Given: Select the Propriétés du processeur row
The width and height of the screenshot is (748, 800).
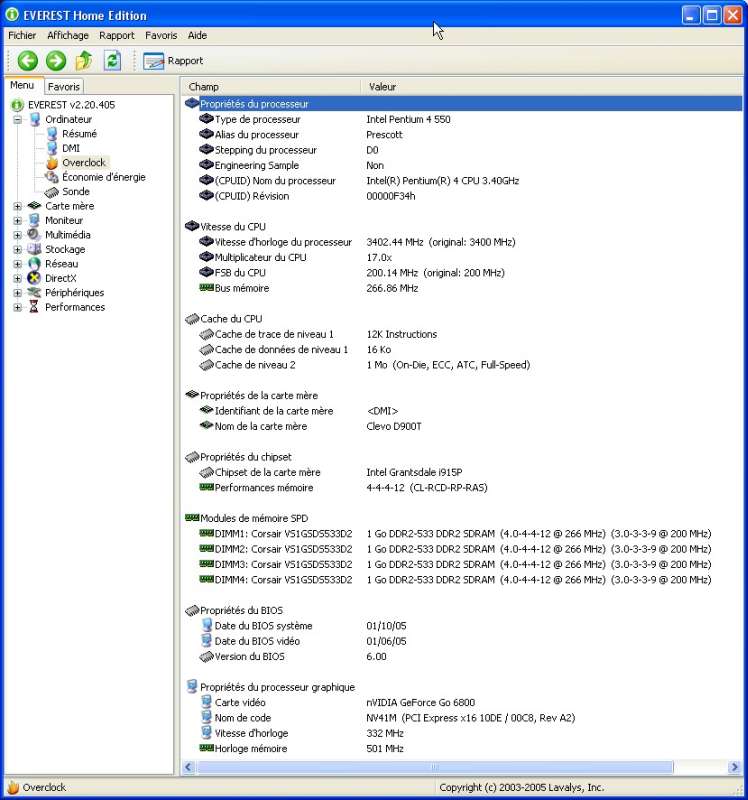Looking at the screenshot, I should click(254, 104).
